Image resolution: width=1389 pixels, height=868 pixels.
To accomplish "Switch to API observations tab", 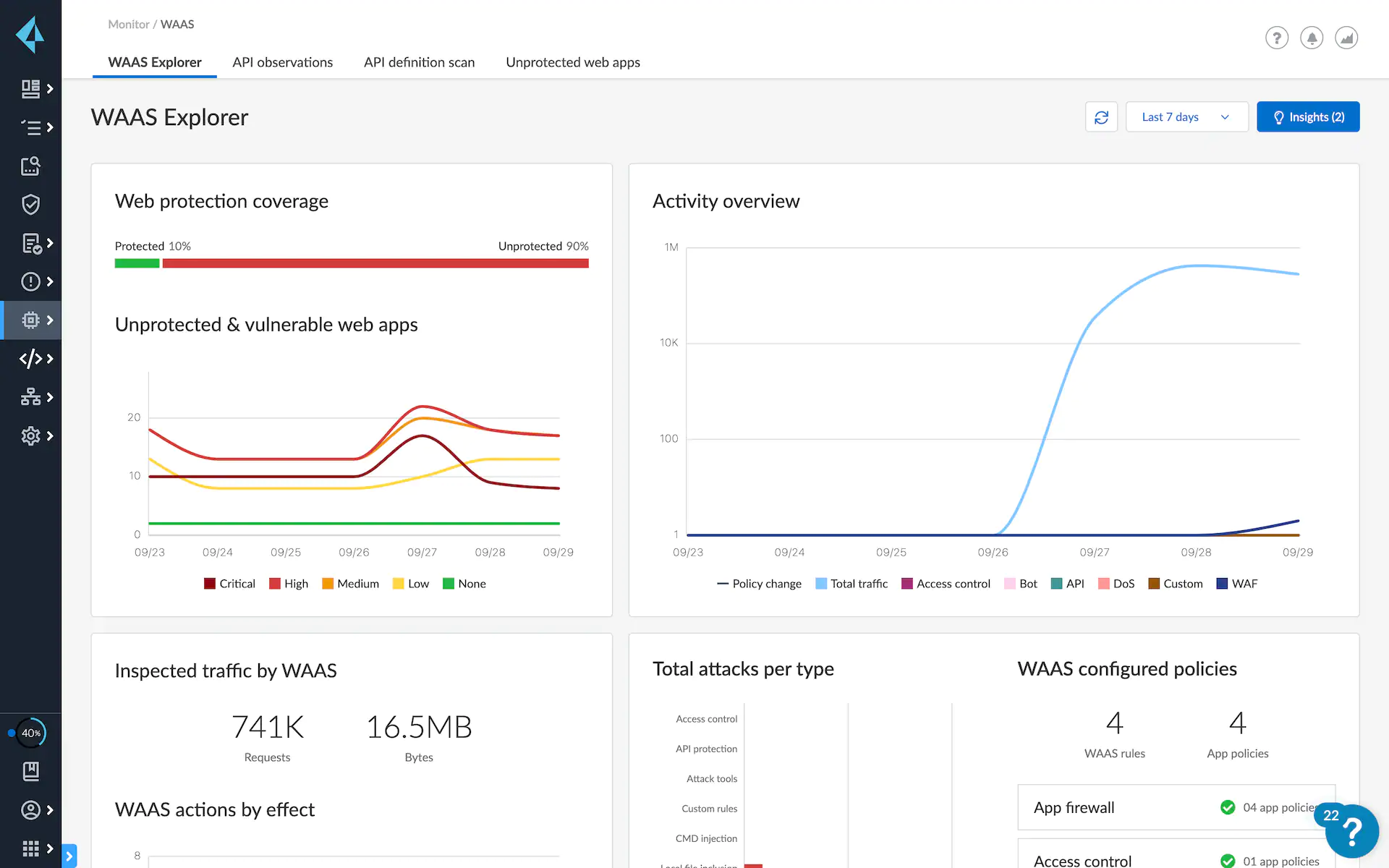I will (282, 62).
